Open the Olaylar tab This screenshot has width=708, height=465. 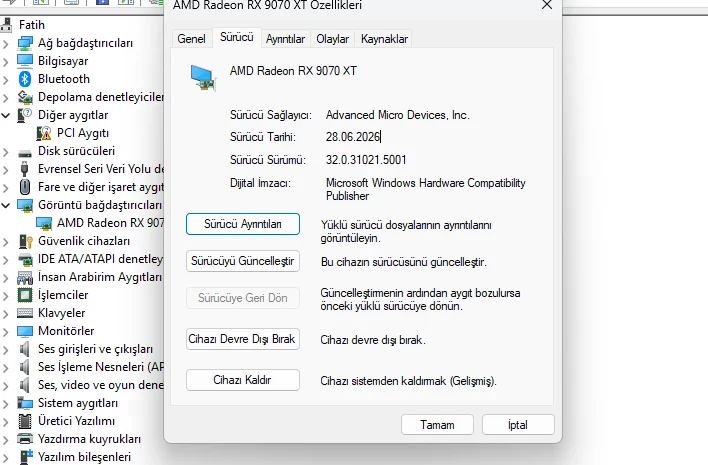pos(332,39)
